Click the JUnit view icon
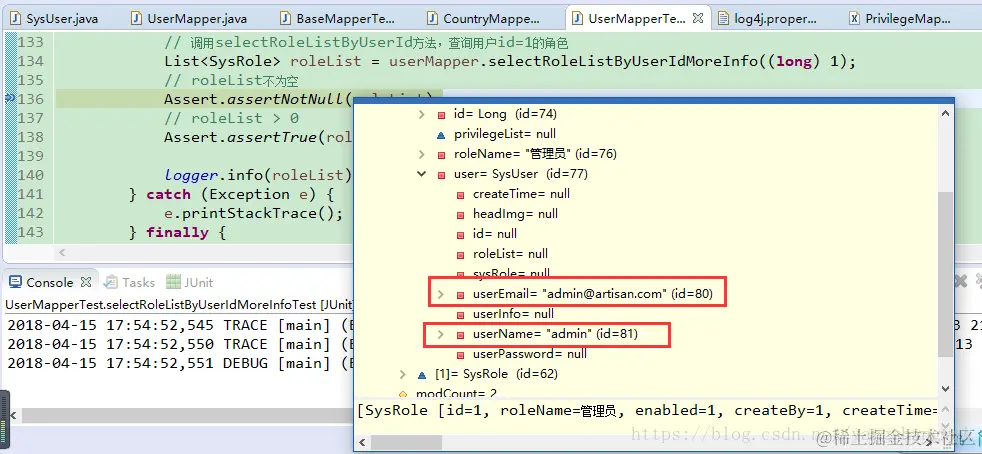 [173, 282]
